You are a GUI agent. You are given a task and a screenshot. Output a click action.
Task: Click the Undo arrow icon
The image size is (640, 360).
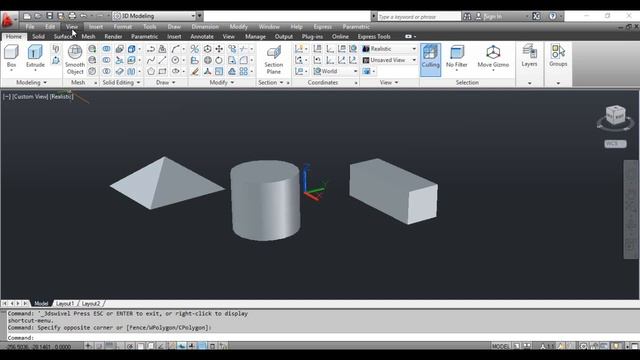coord(84,16)
